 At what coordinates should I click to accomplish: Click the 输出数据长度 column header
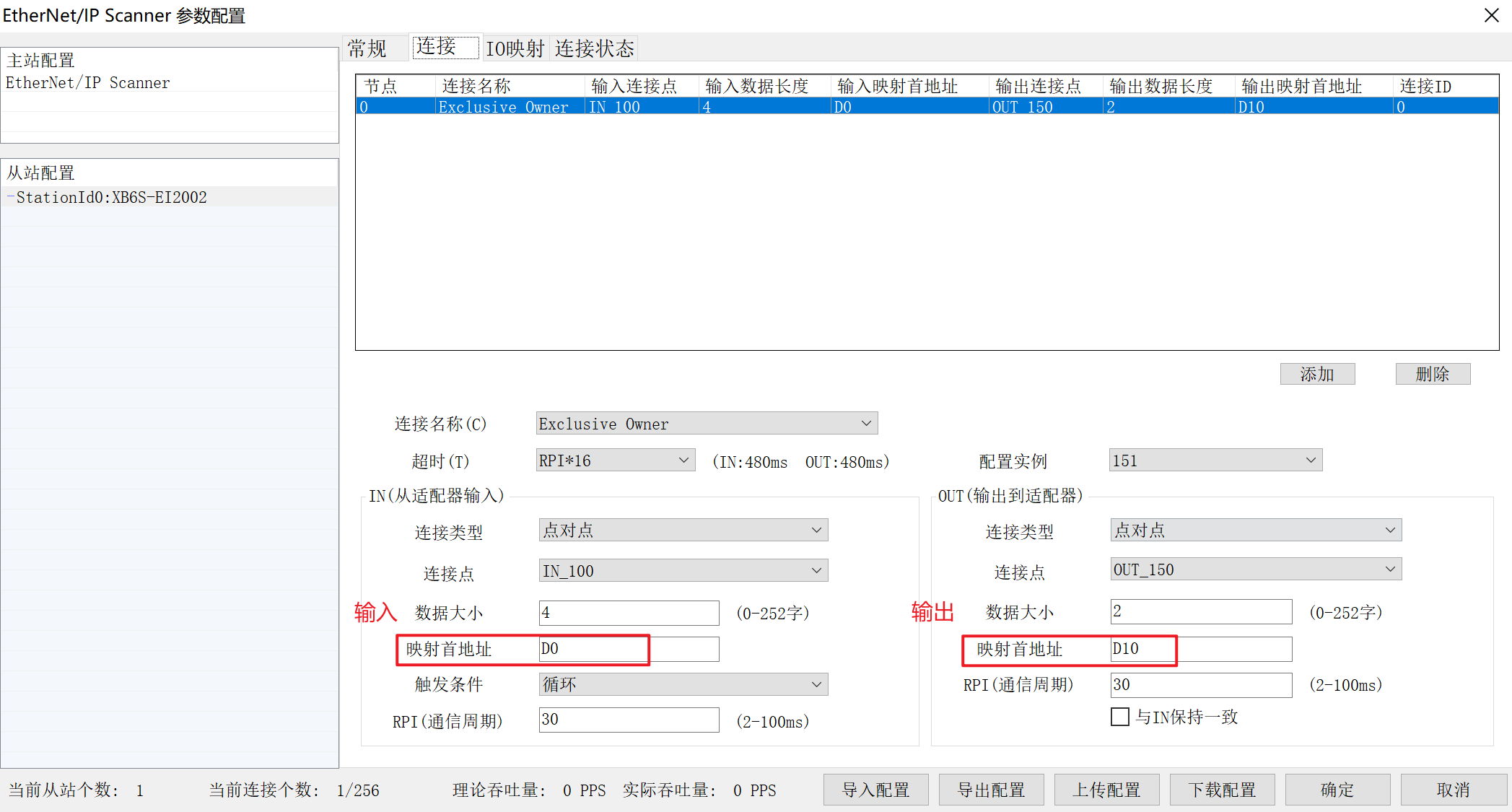point(1168,87)
